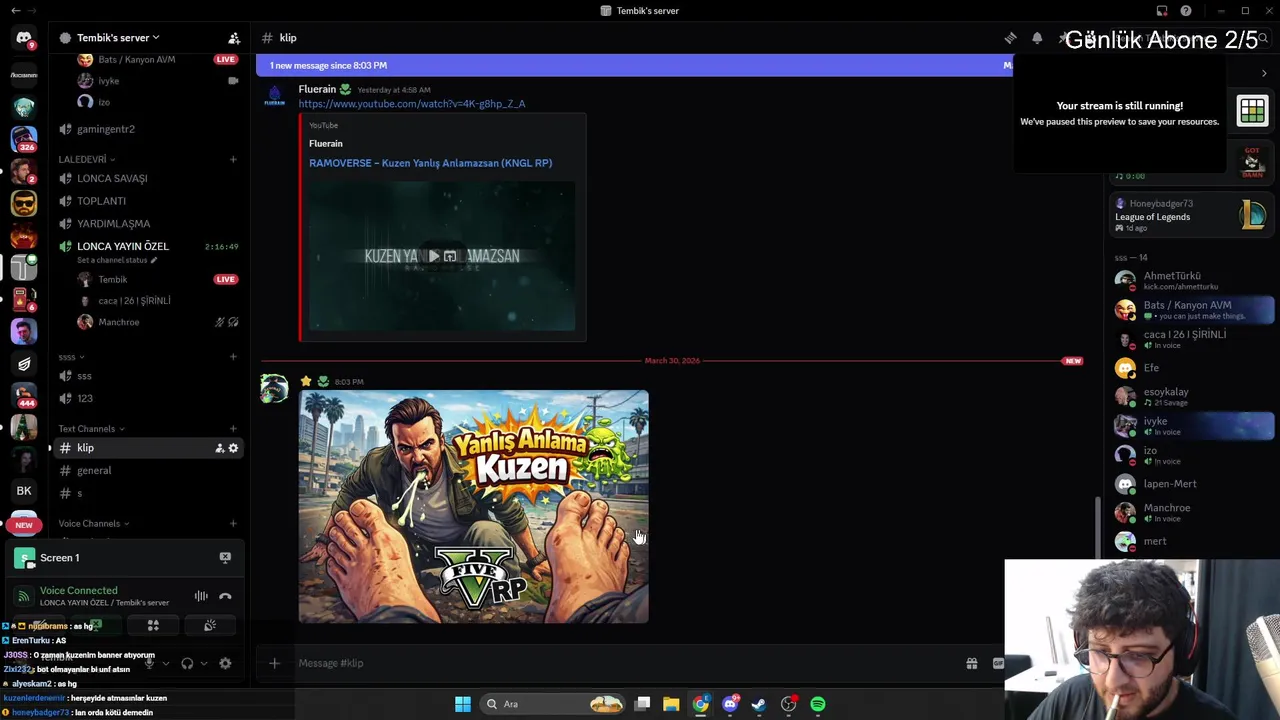Collapse the LALEDEVRI category
Image resolution: width=1280 pixels, height=720 pixels.
[86, 159]
